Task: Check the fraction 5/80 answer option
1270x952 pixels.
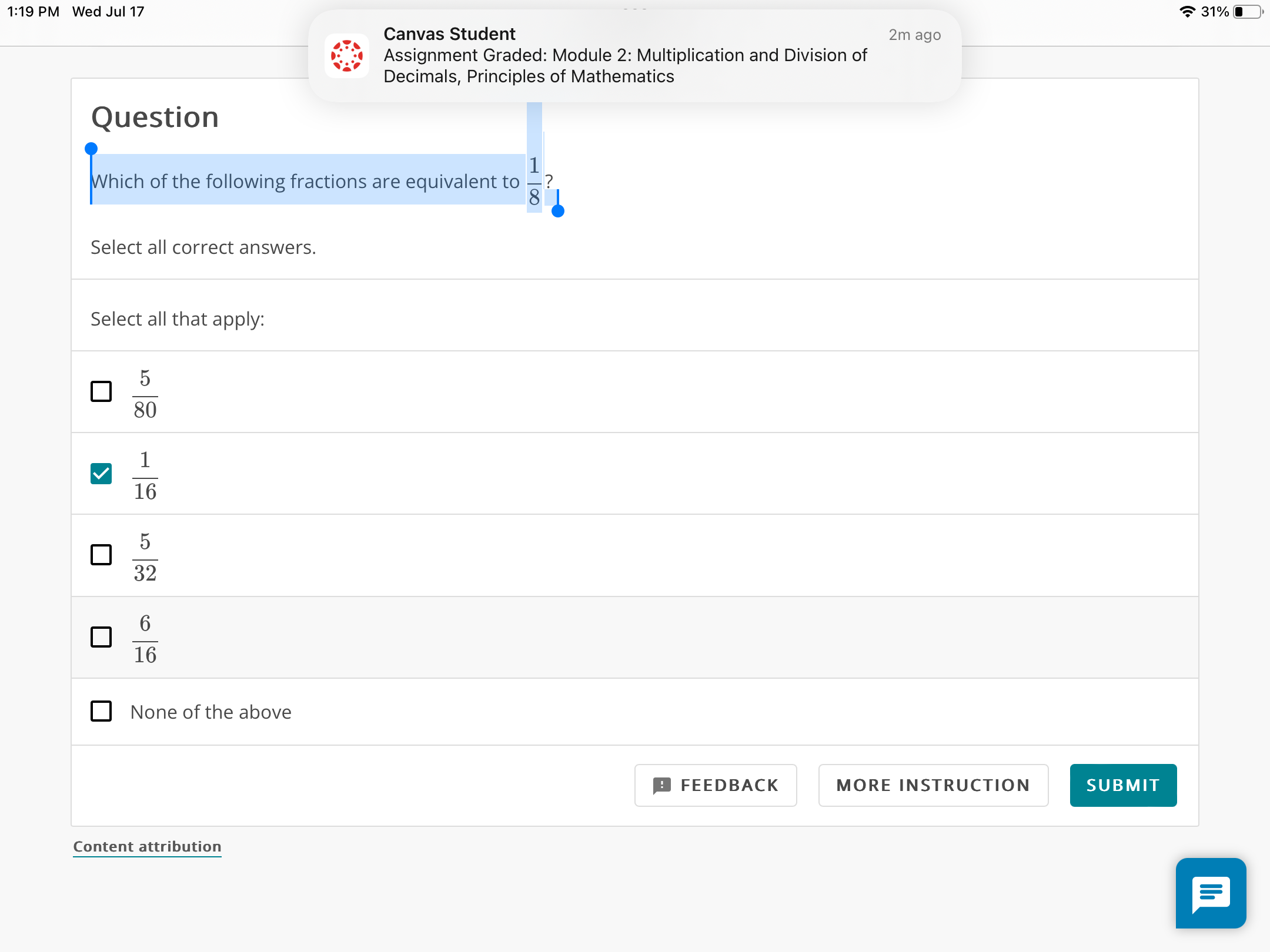Action: pos(101,391)
